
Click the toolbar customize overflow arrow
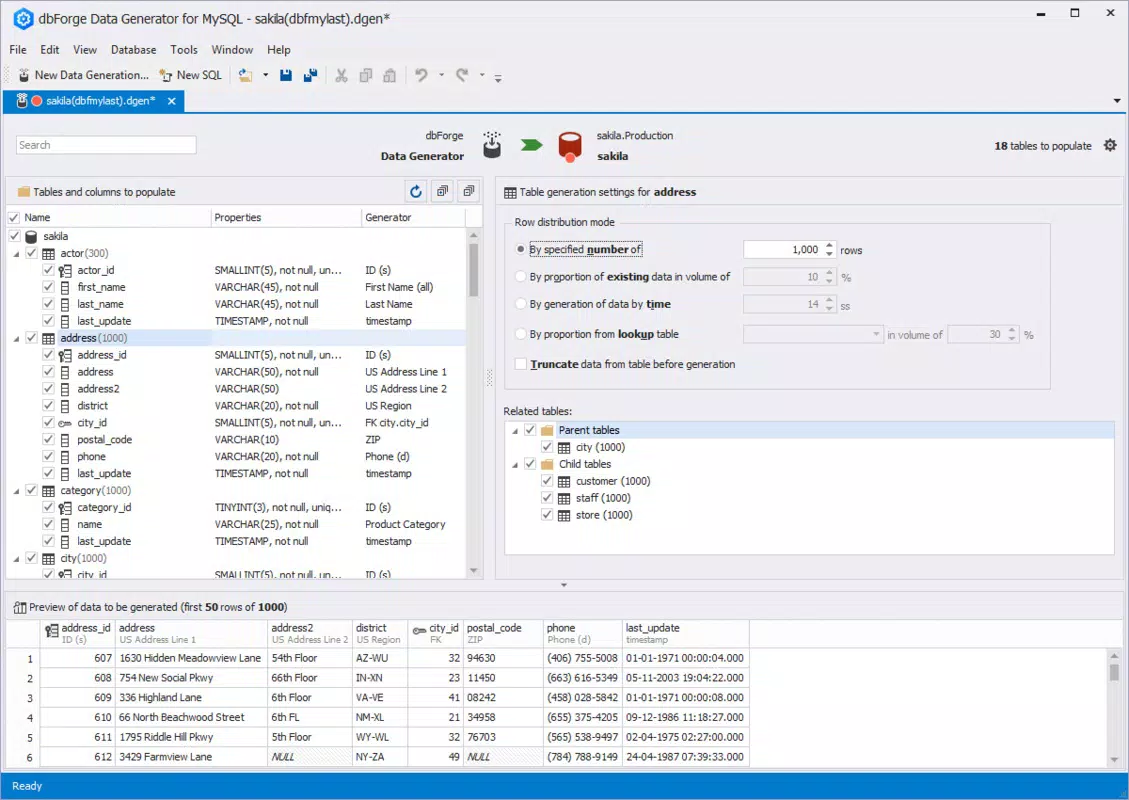point(498,77)
